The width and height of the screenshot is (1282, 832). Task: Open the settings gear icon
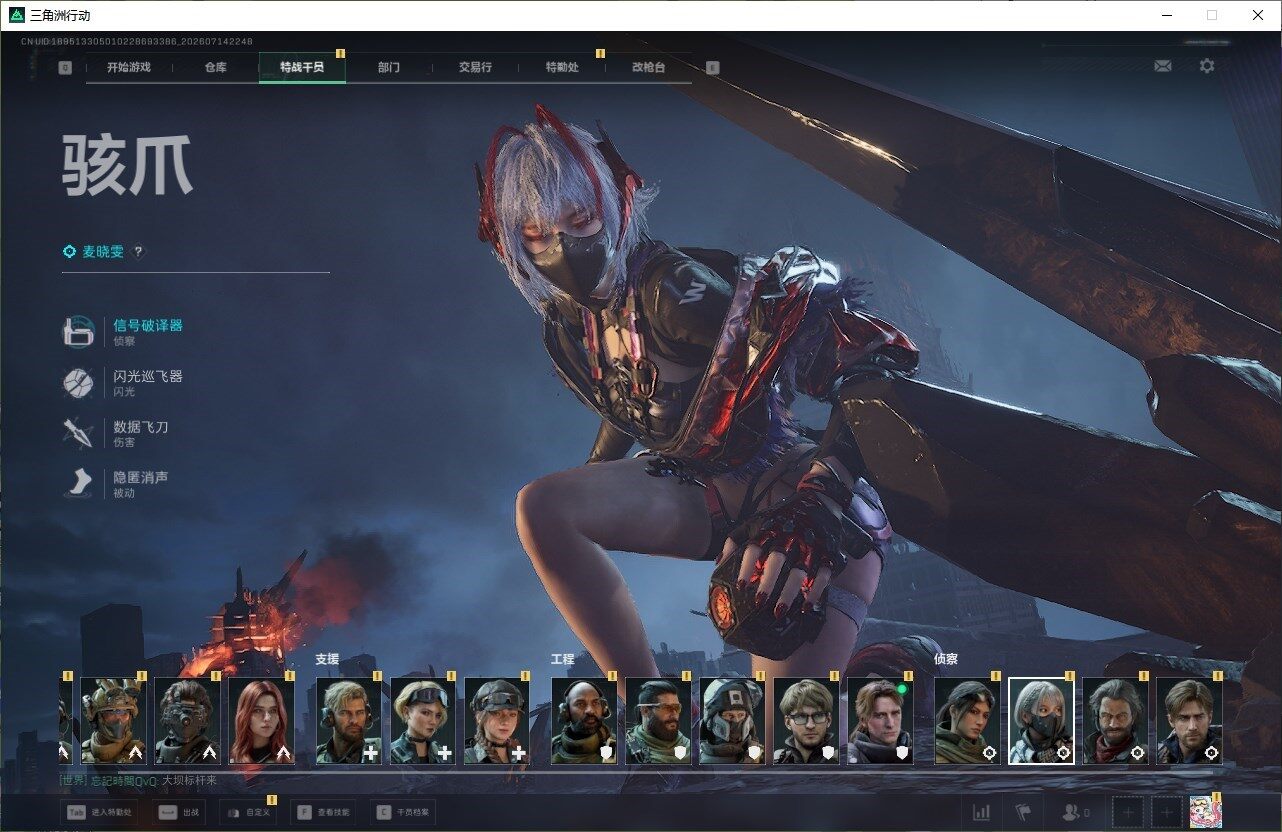tap(1207, 66)
